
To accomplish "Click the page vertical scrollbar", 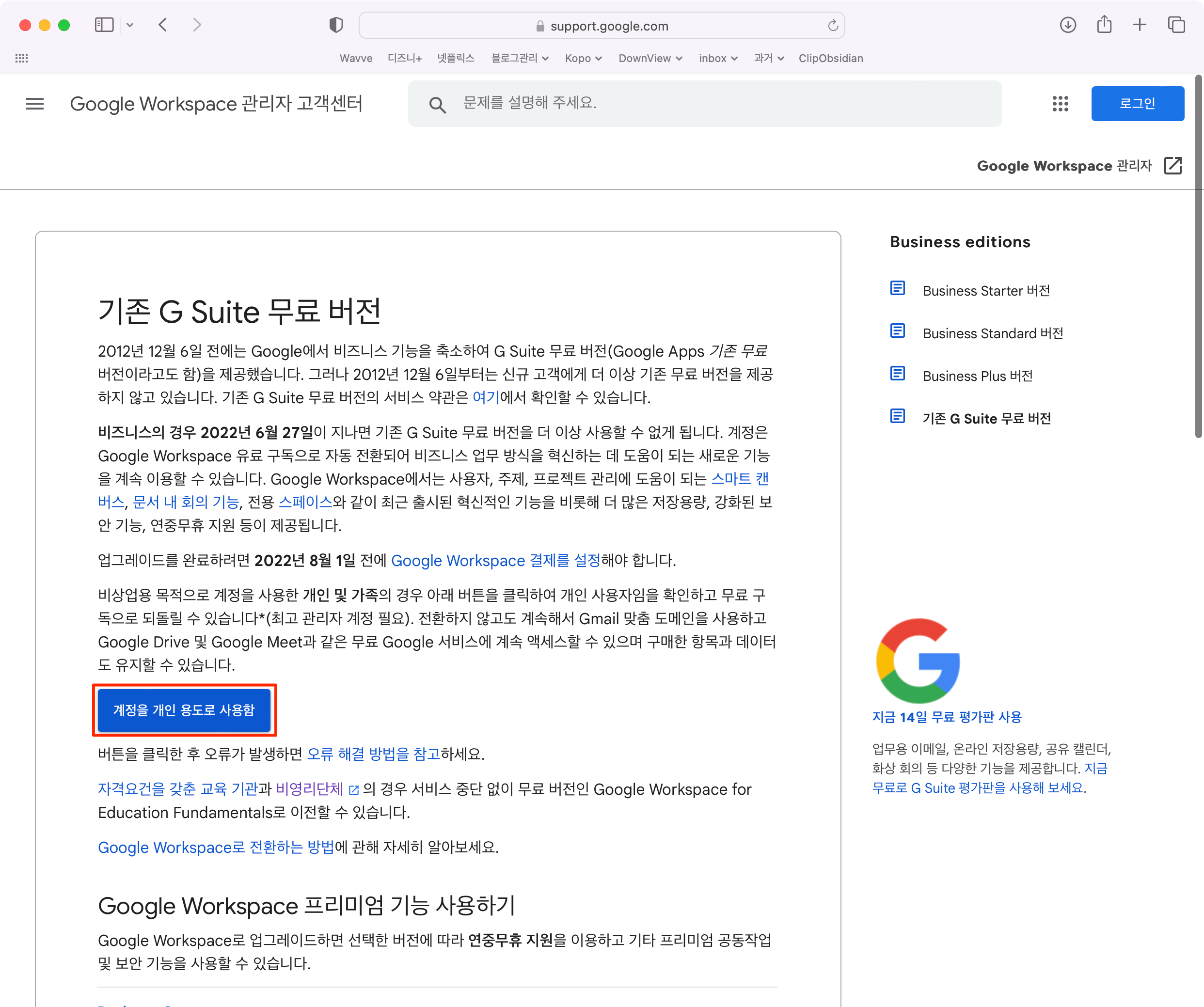I will click(1198, 257).
